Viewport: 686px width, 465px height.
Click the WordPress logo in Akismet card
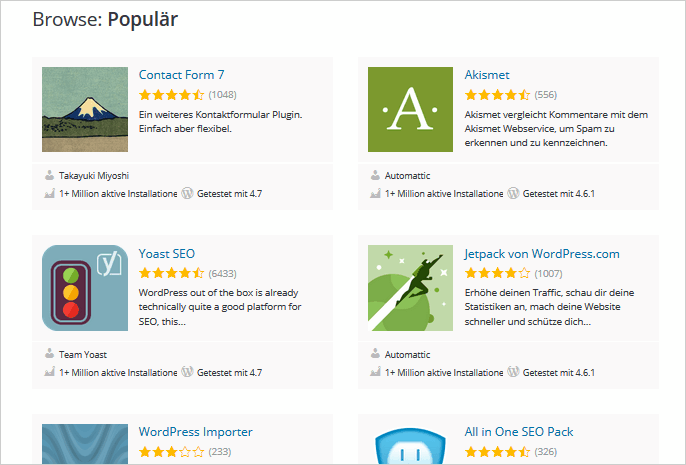click(x=513, y=193)
